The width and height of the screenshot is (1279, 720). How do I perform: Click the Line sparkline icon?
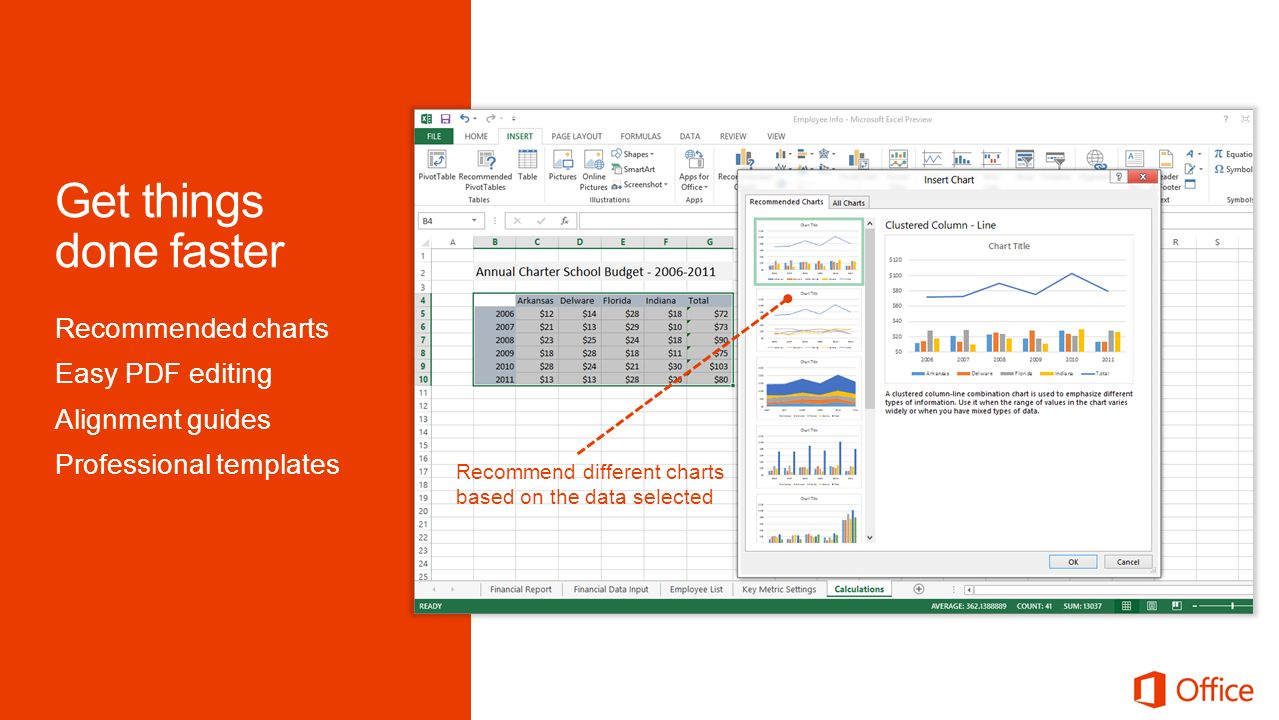pyautogui.click(x=932, y=159)
